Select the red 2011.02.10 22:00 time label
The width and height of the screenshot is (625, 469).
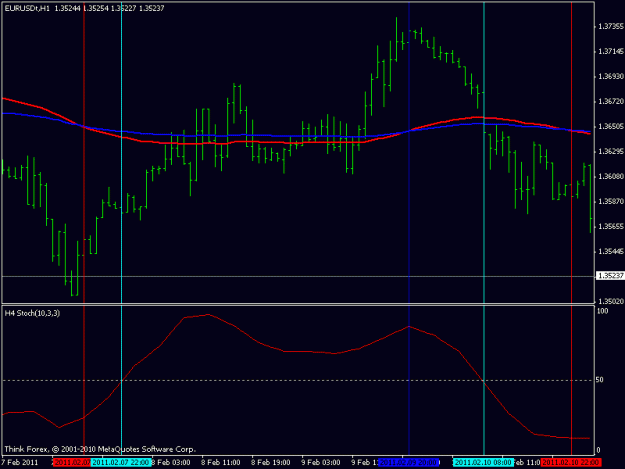tap(571, 463)
